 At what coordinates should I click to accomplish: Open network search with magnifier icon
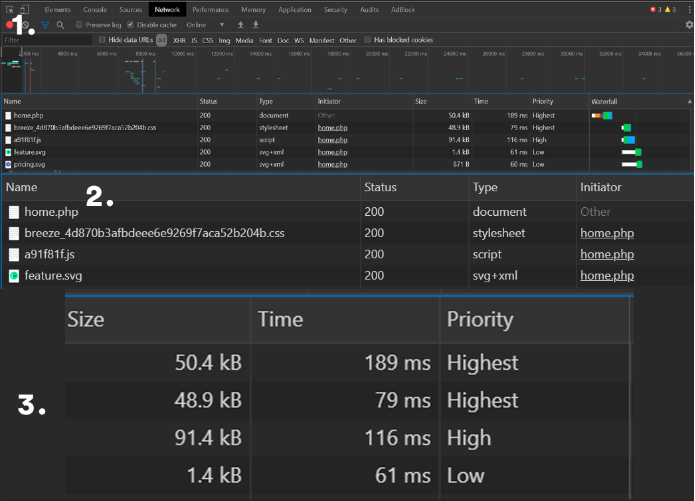click(60, 24)
